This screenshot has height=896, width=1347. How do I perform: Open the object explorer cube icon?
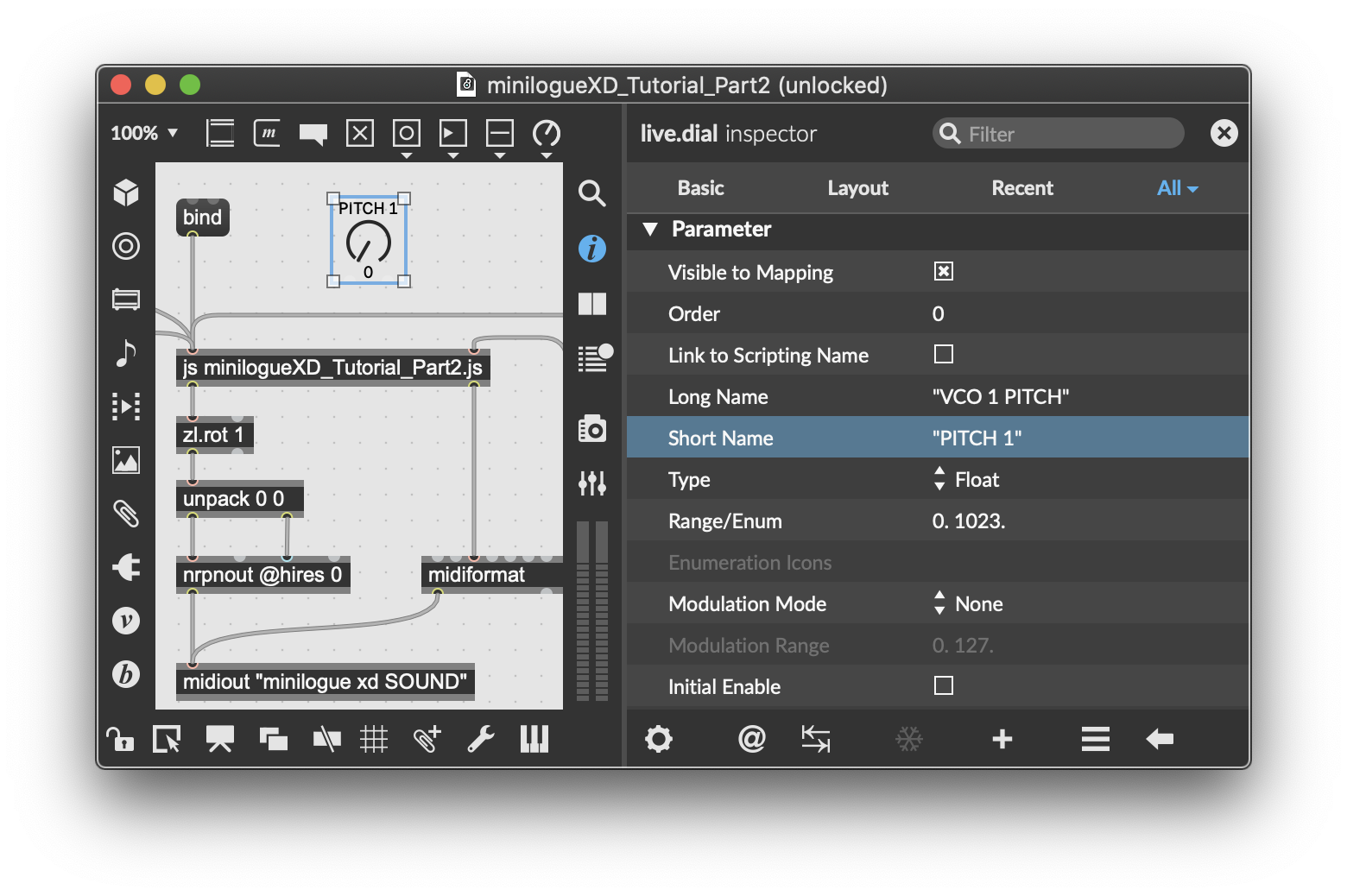coord(126,192)
